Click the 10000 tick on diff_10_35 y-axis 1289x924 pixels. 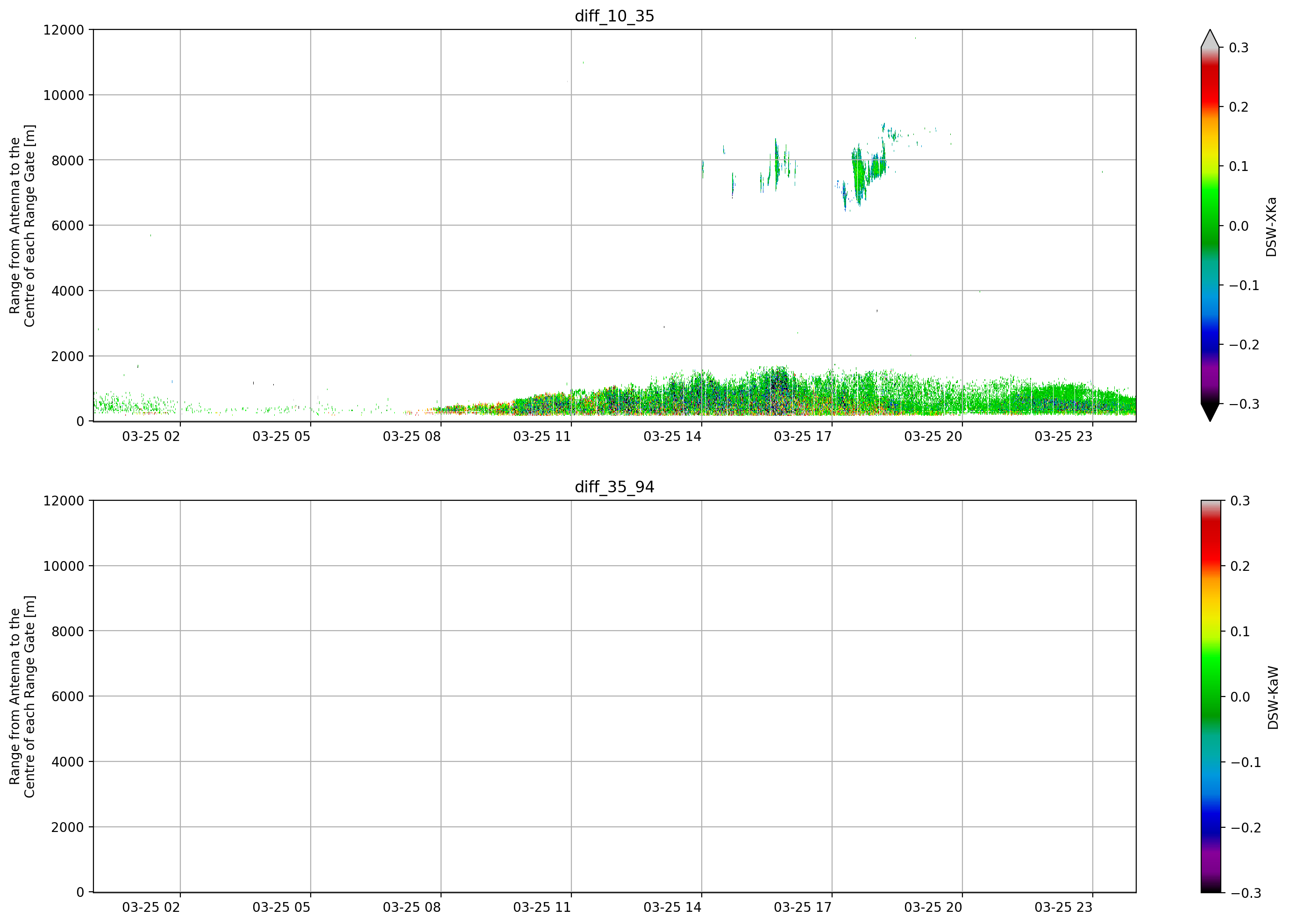(x=64, y=95)
